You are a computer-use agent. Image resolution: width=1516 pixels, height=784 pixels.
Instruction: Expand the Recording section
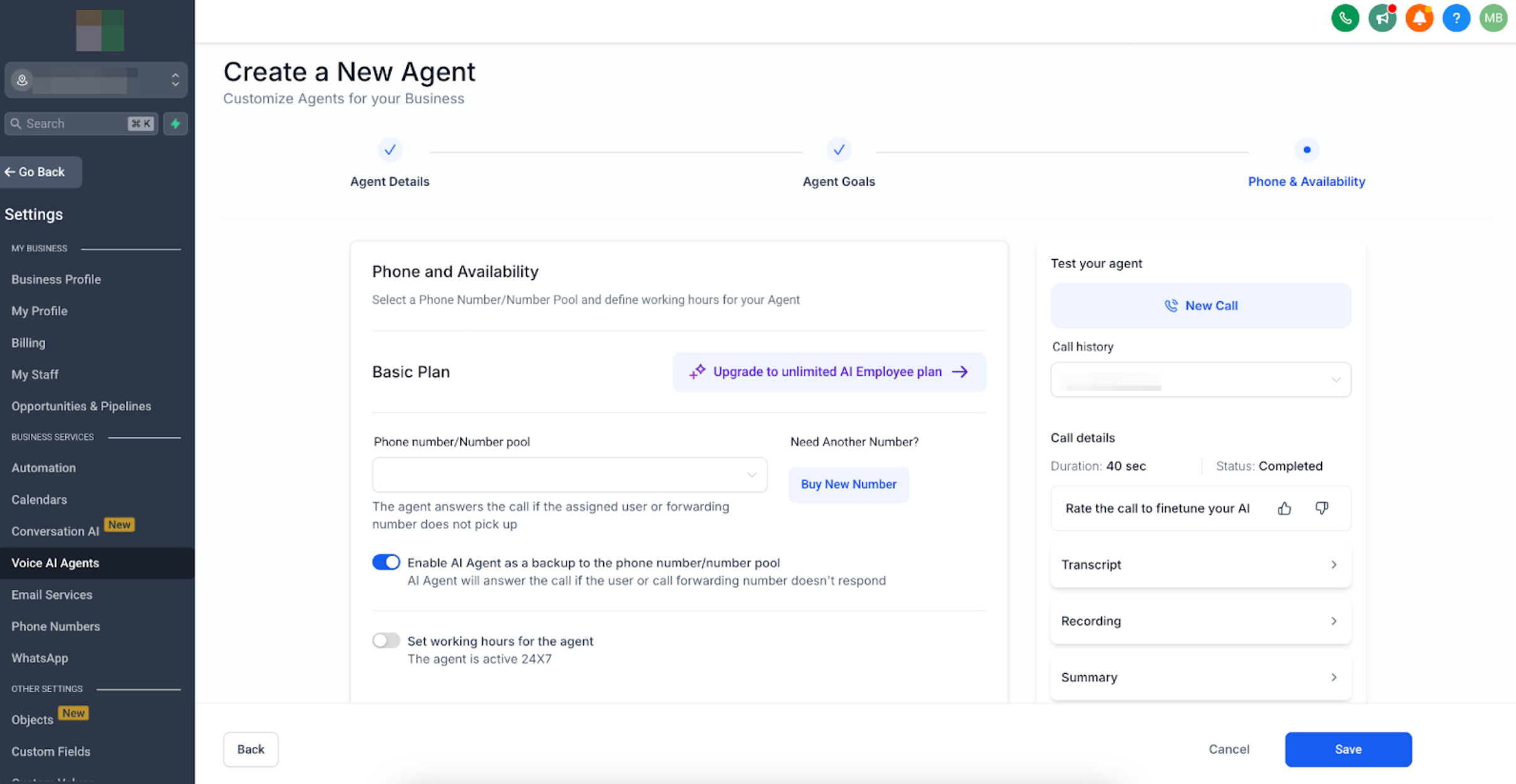click(1200, 621)
